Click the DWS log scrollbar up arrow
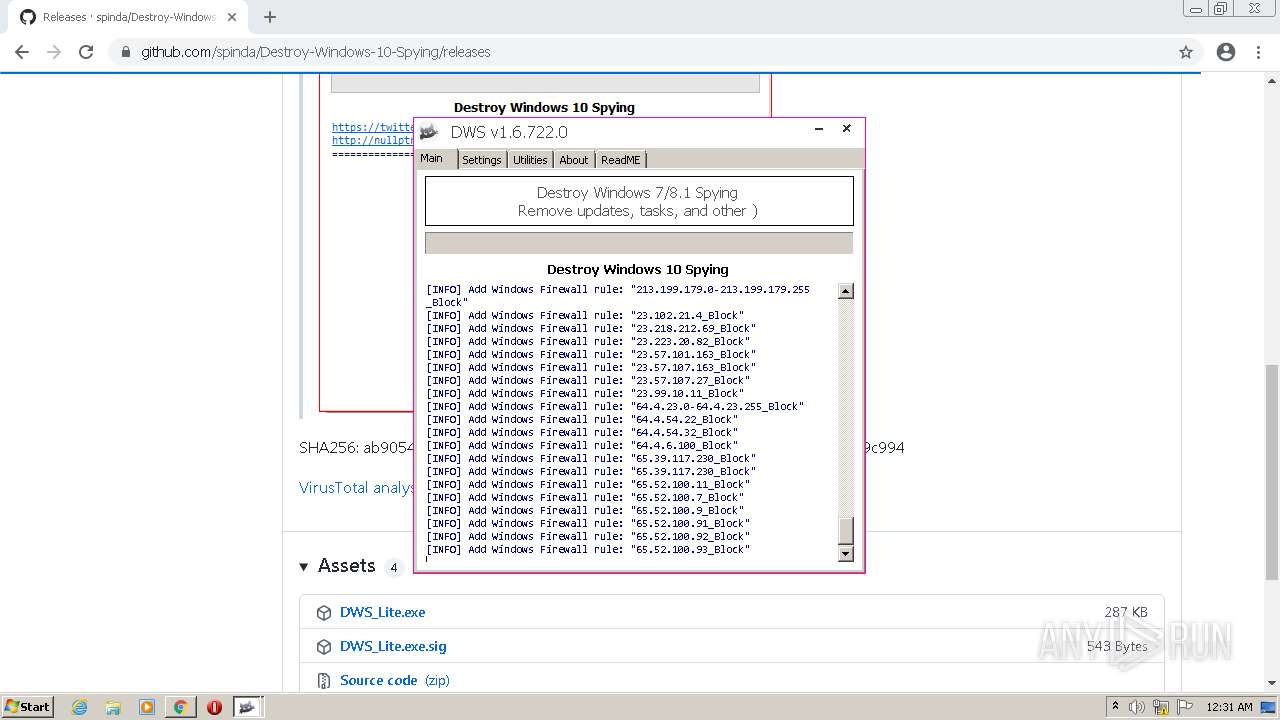The height and width of the screenshot is (720, 1280). 846,291
